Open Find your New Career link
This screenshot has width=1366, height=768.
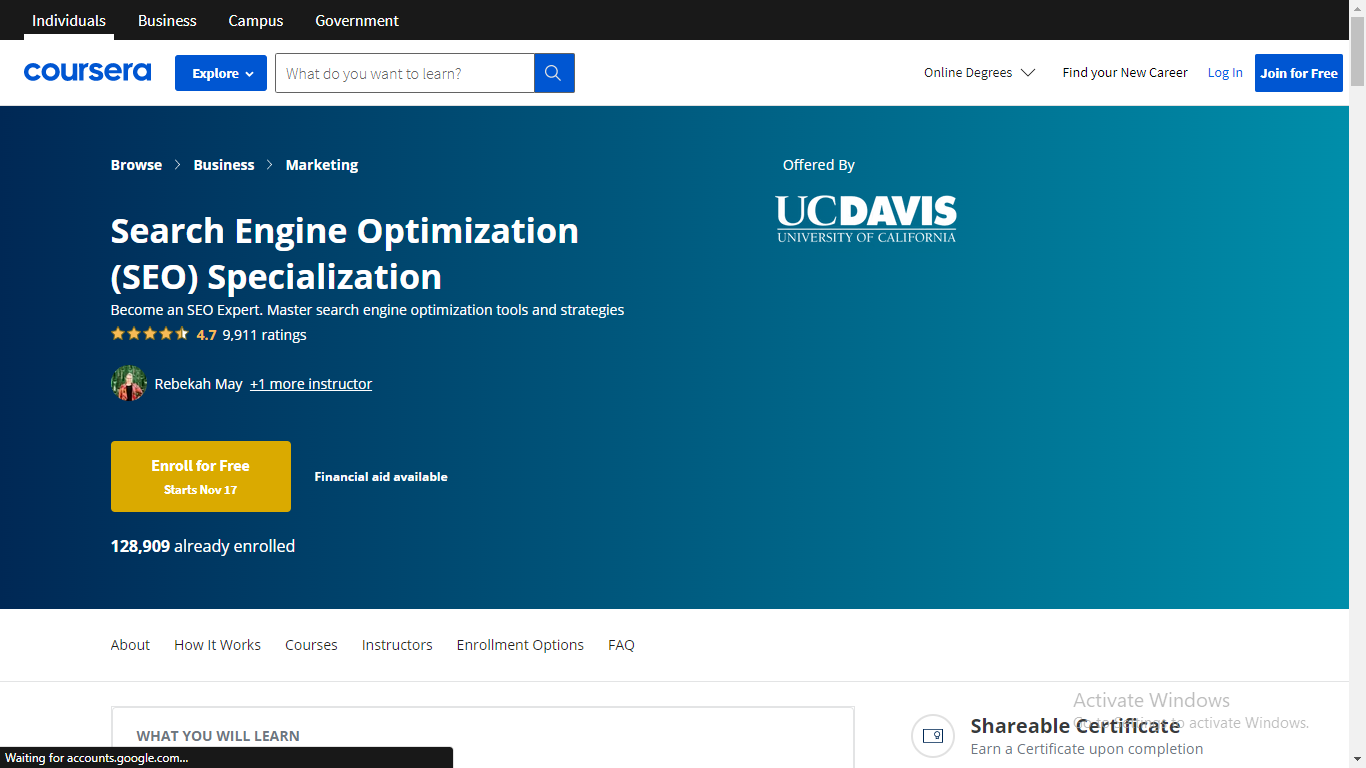pyautogui.click(x=1125, y=73)
